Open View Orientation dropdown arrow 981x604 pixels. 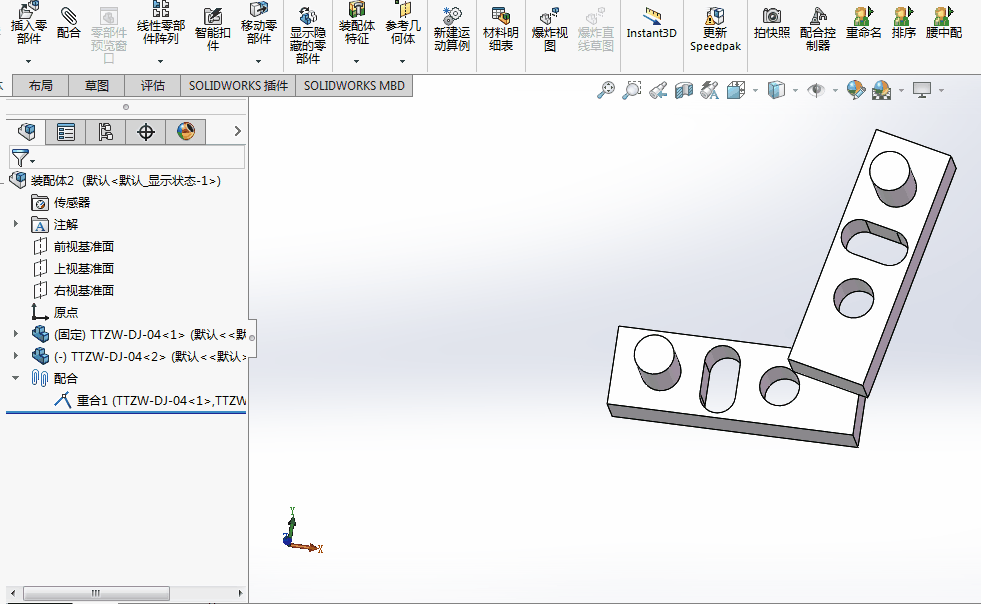[x=756, y=91]
